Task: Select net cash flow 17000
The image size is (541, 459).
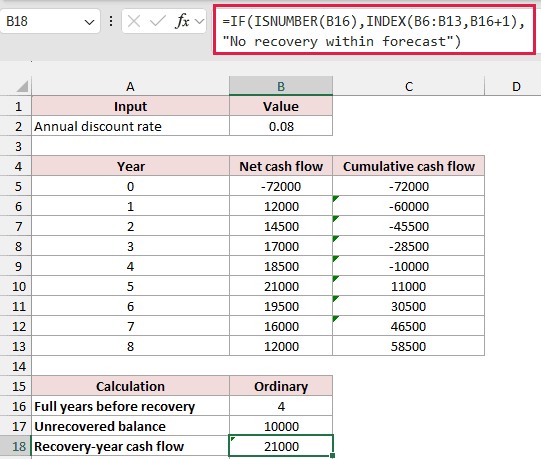Action: (x=281, y=246)
